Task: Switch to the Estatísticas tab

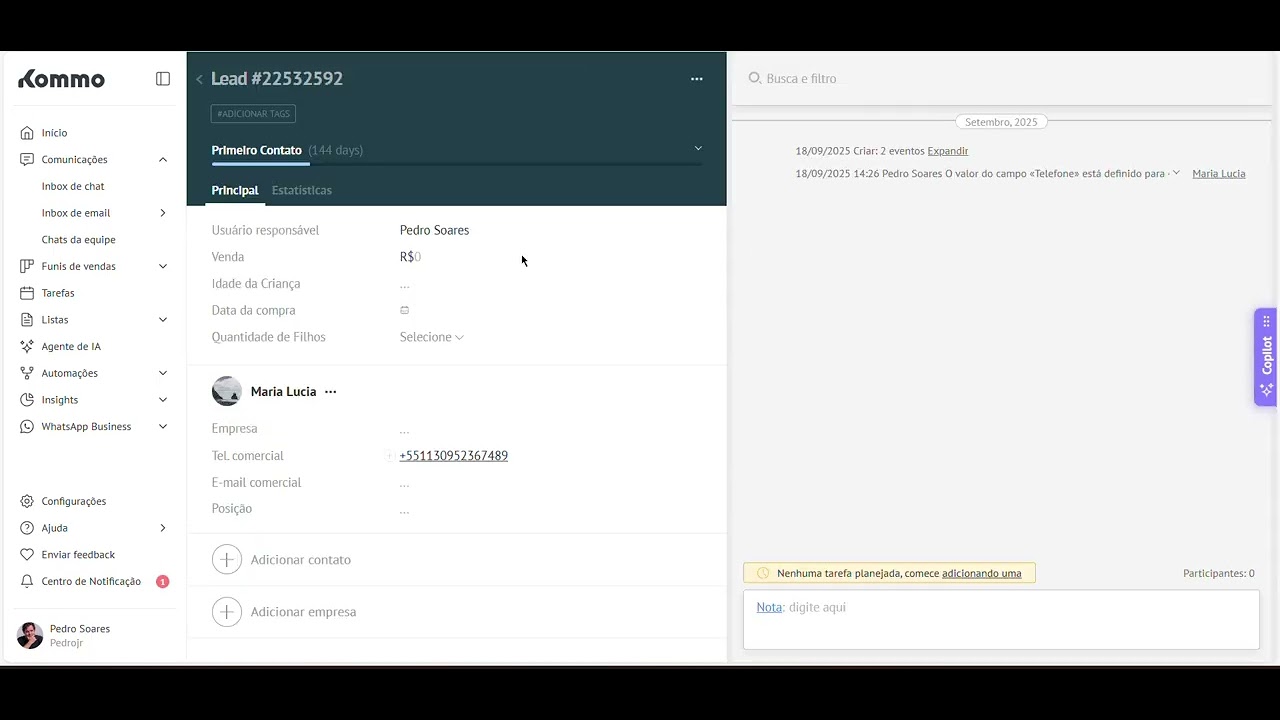Action: coord(302,190)
